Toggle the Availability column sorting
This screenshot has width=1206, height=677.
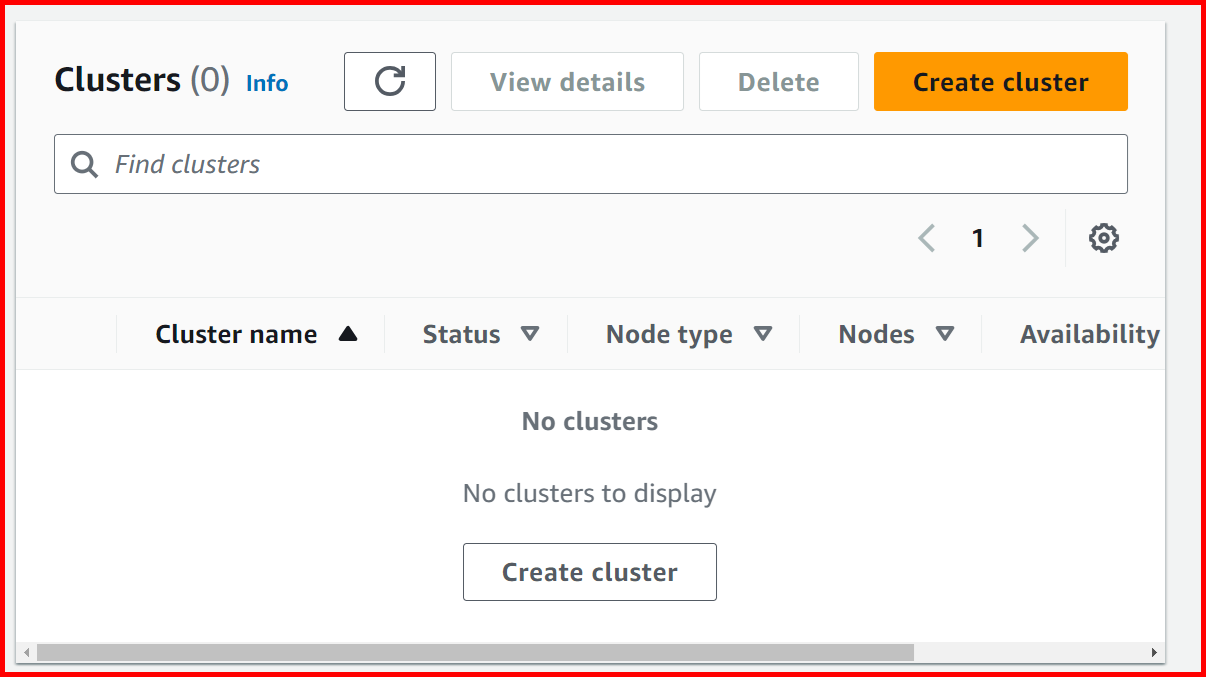point(1090,334)
